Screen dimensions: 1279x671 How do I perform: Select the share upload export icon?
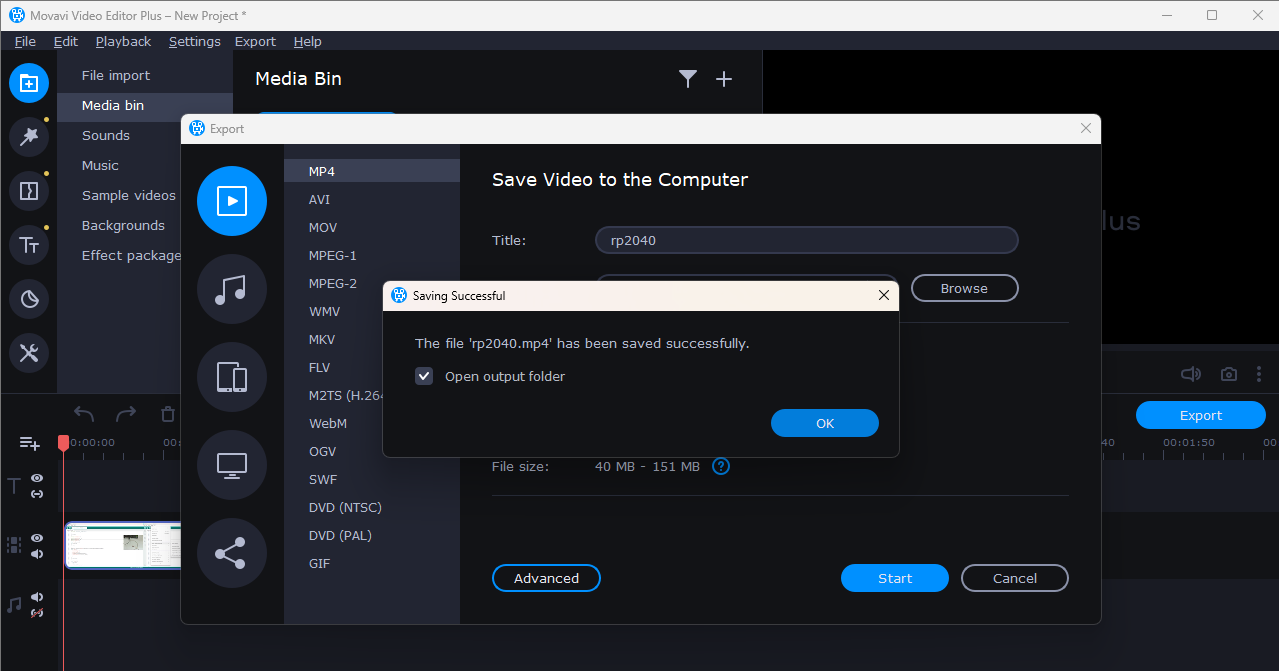click(232, 553)
